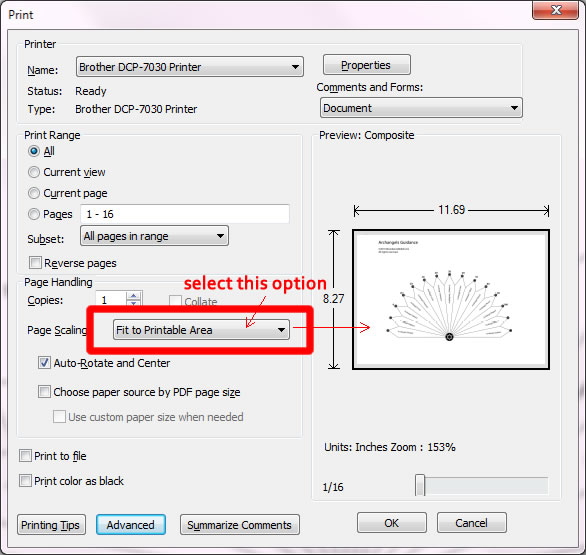This screenshot has width=586, height=555.
Task: Check the Print color as black option
Action: pyautogui.click(x=25, y=481)
